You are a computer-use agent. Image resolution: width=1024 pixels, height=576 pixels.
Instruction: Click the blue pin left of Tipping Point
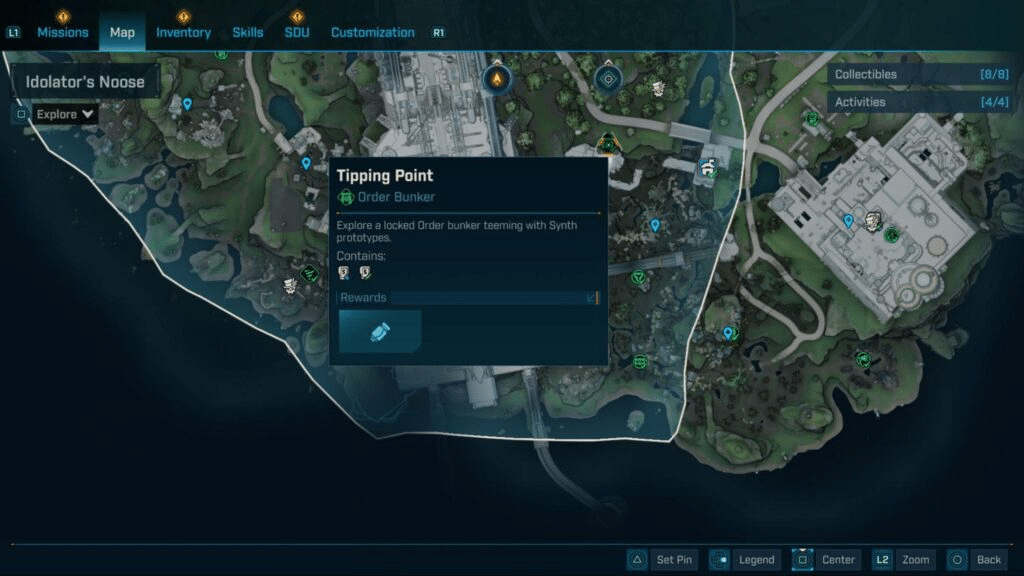(x=306, y=163)
